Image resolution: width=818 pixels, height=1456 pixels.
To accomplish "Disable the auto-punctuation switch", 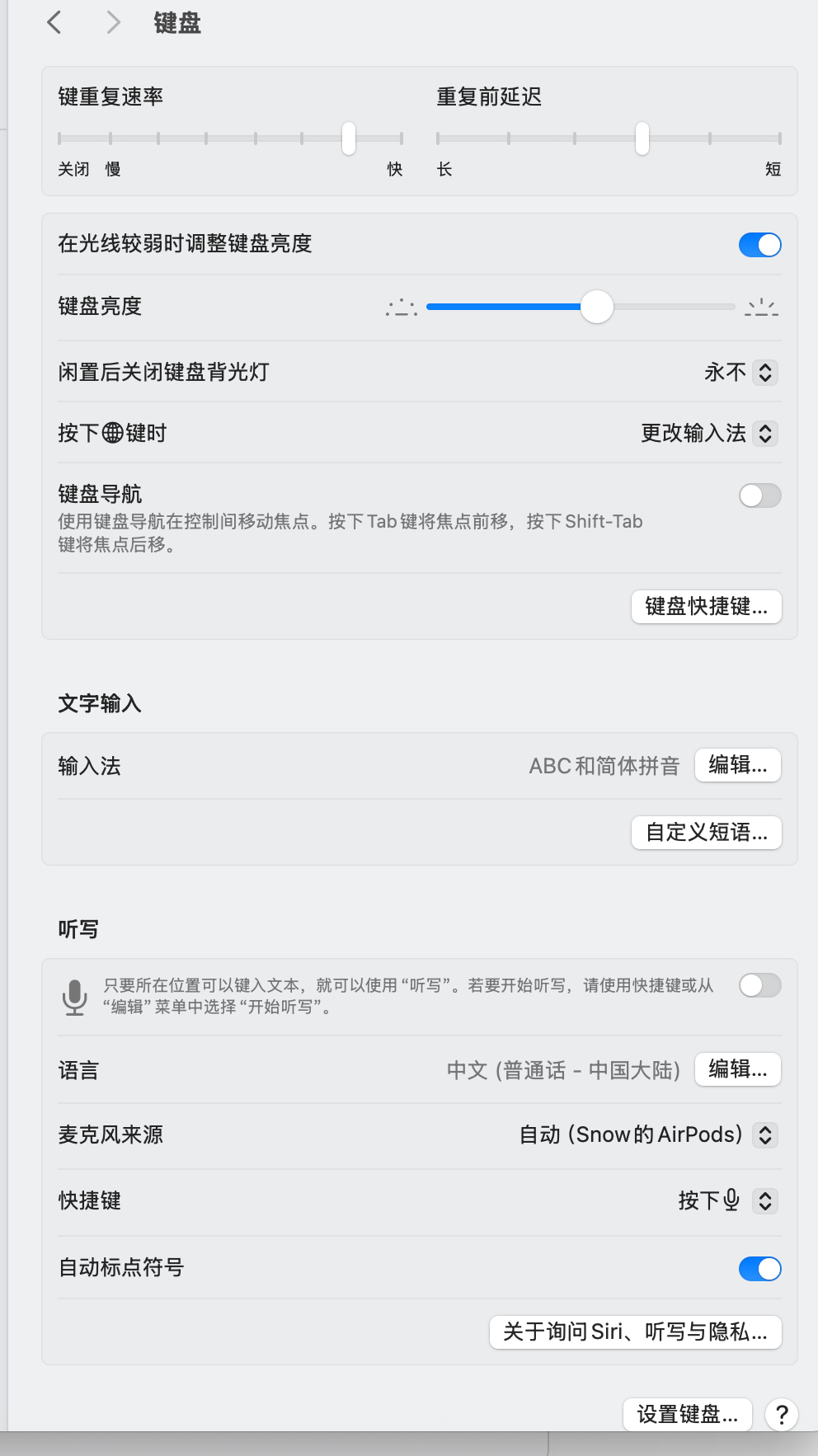I will 759,1269.
